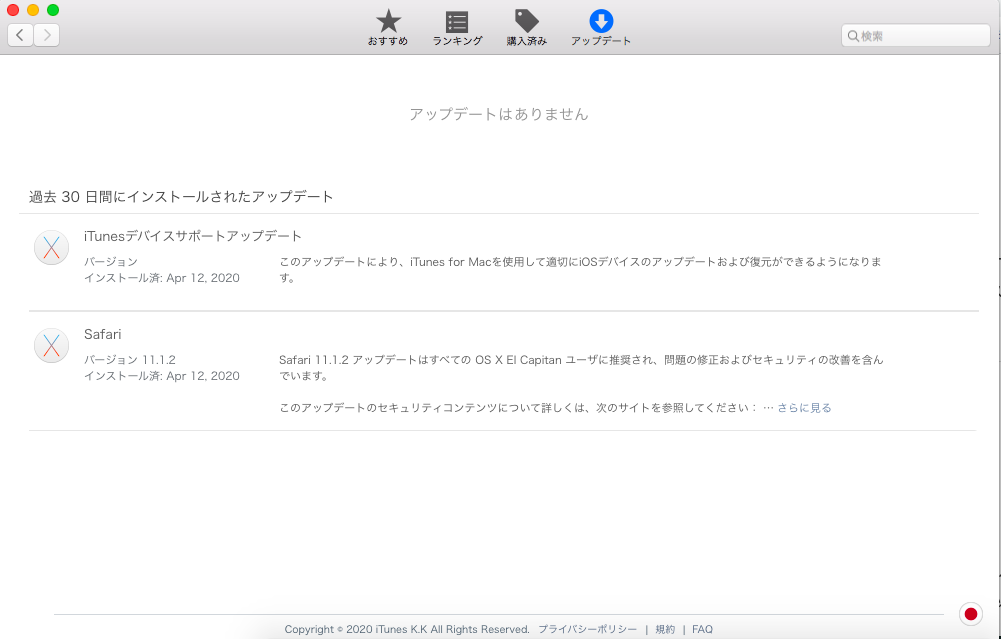Screen dimensions: 1001x639
Task: Click the バージョン 11.1.2 text
Action: tap(130, 360)
